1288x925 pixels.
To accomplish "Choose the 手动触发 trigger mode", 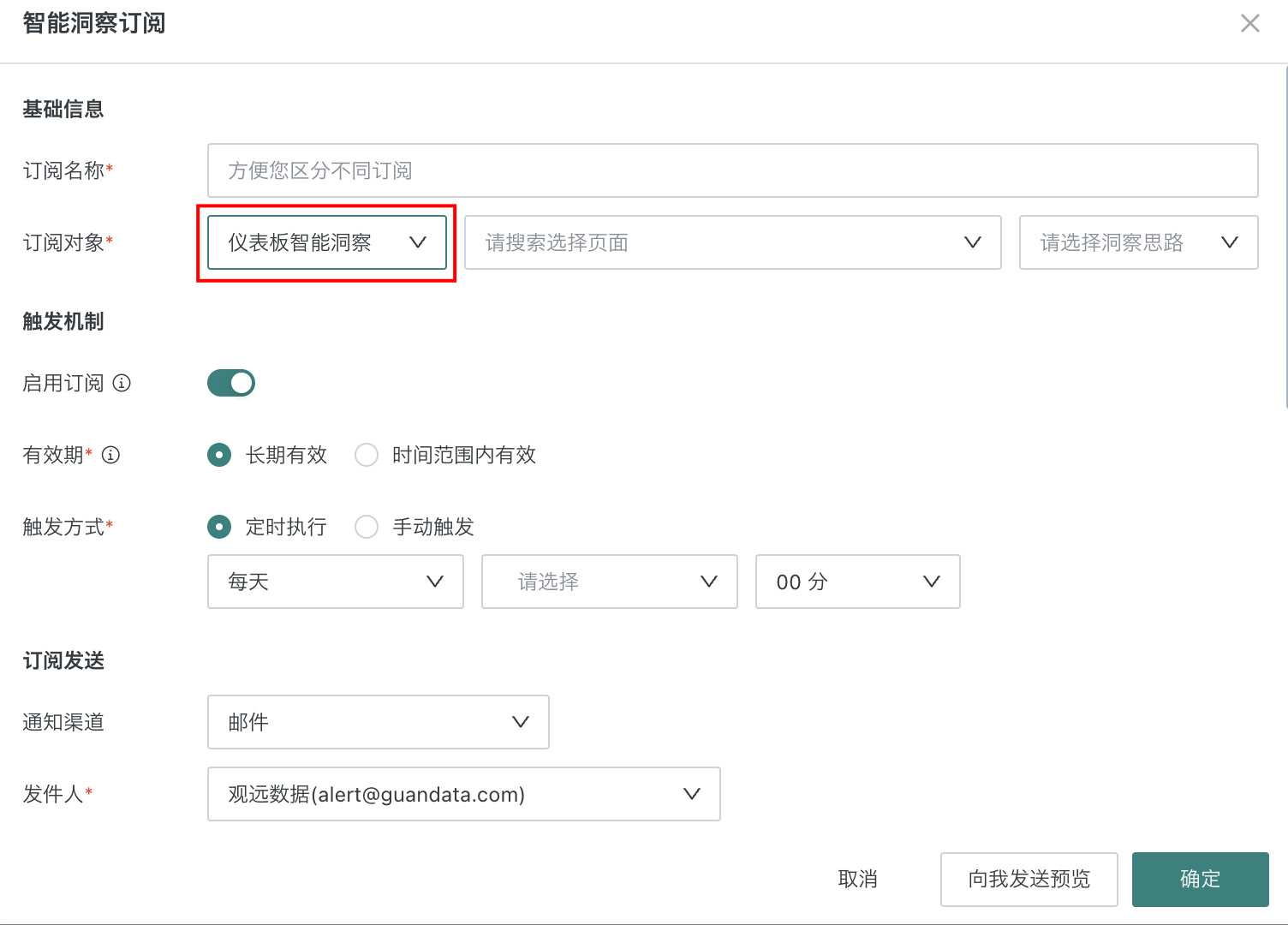I will click(x=367, y=527).
